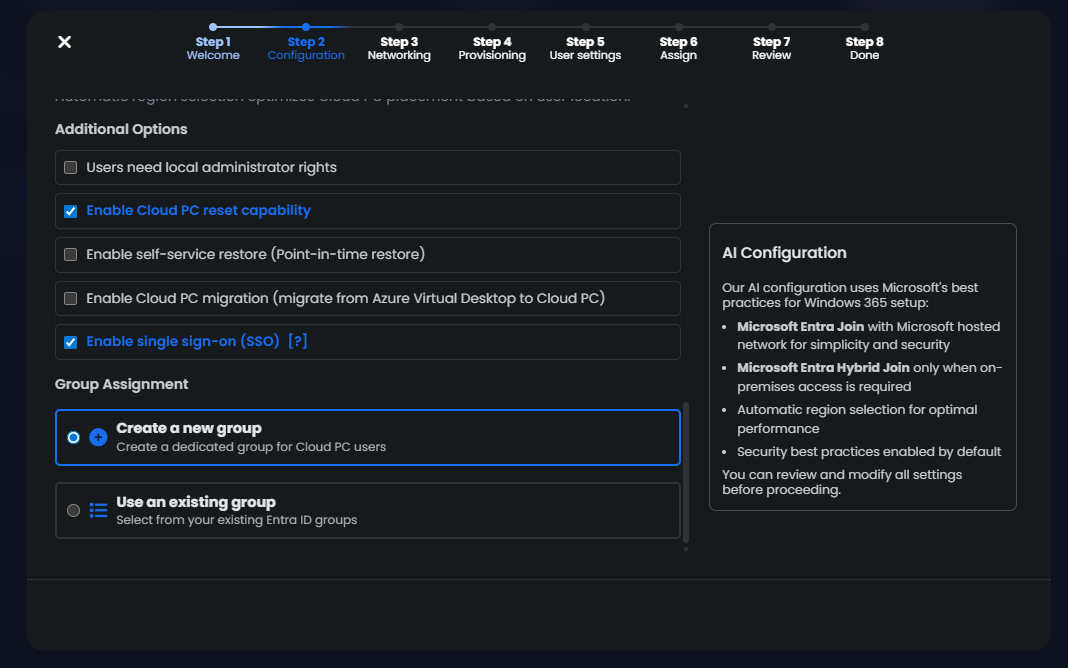Check Users need local administrator rights
This screenshot has width=1068, height=668.
(70, 168)
